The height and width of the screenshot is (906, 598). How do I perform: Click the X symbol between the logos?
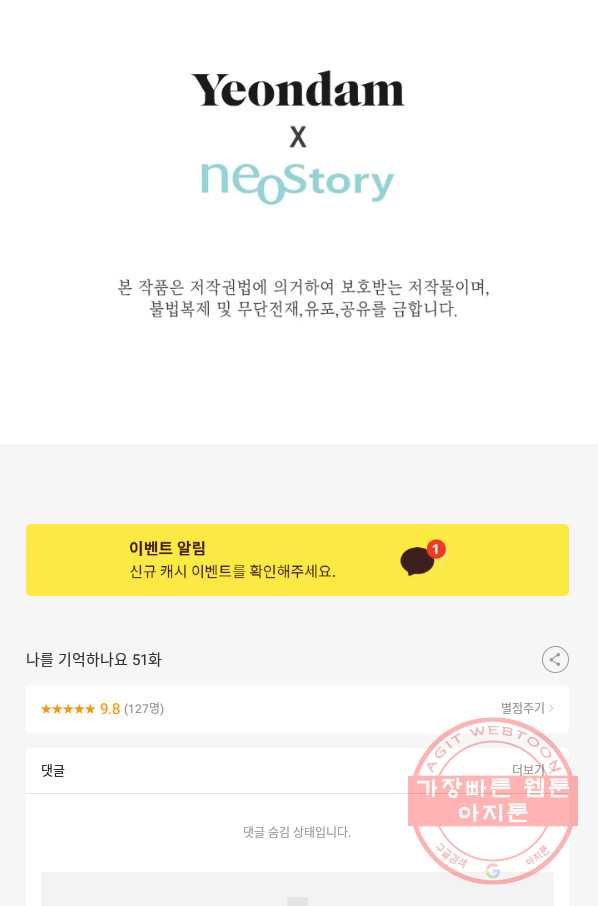click(x=298, y=137)
